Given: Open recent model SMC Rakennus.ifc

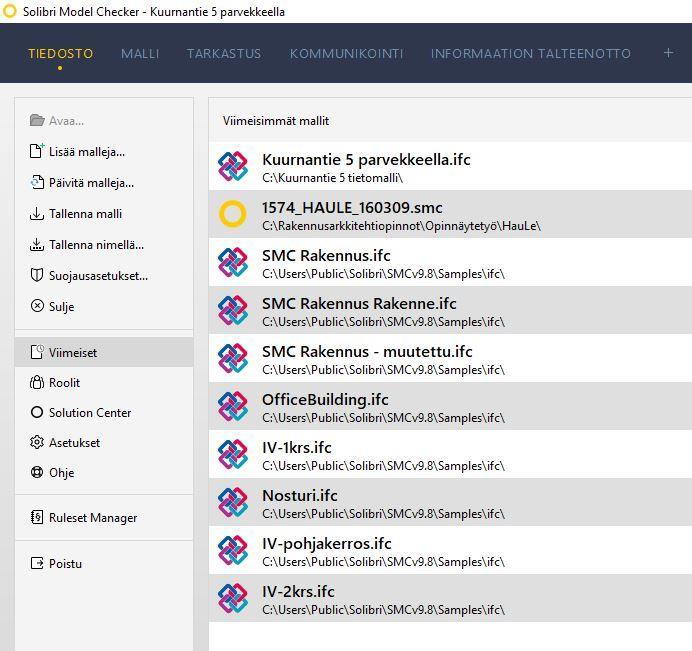Looking at the screenshot, I should tap(450, 262).
